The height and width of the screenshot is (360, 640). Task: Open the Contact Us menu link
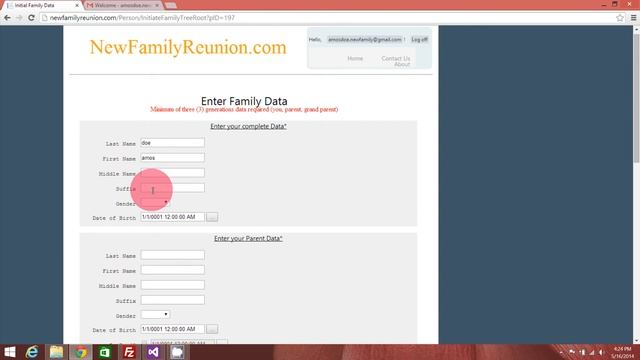tap(396, 58)
